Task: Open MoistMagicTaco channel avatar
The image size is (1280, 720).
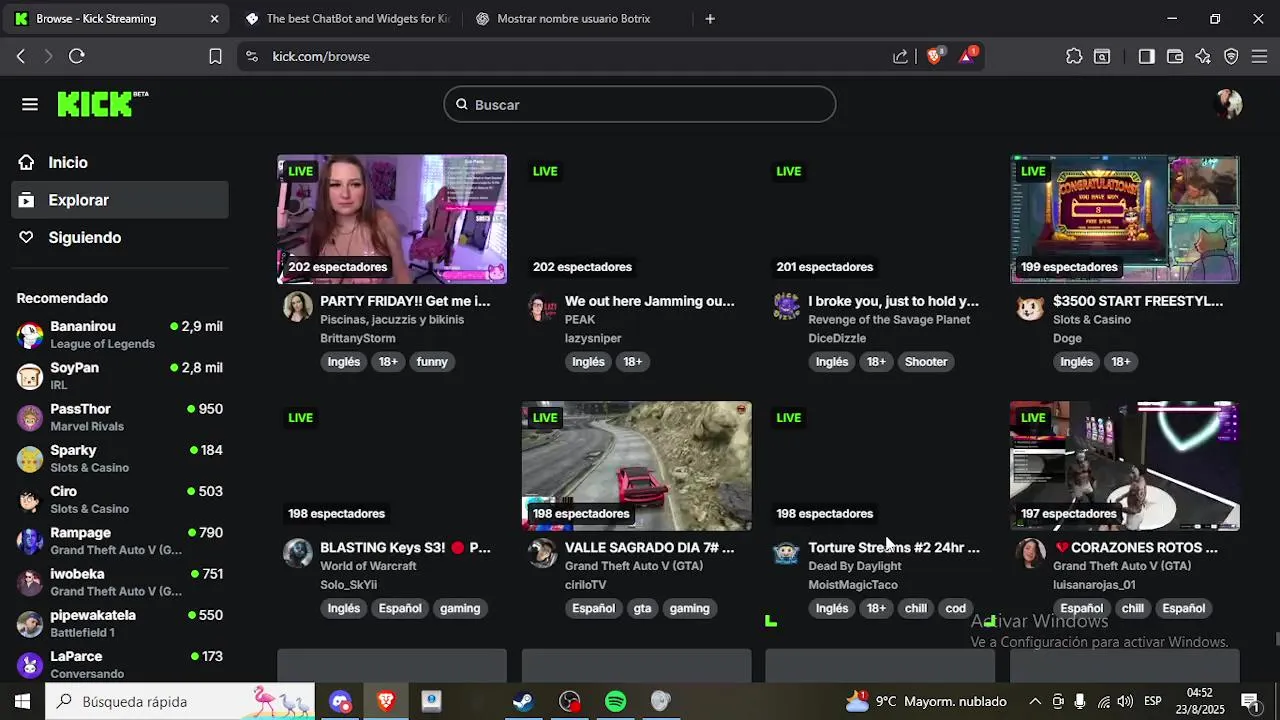Action: pyautogui.click(x=786, y=553)
